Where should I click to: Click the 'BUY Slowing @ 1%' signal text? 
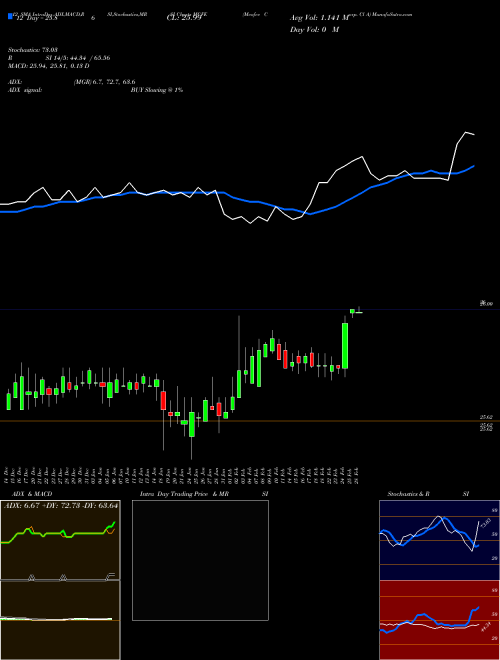coord(157,90)
